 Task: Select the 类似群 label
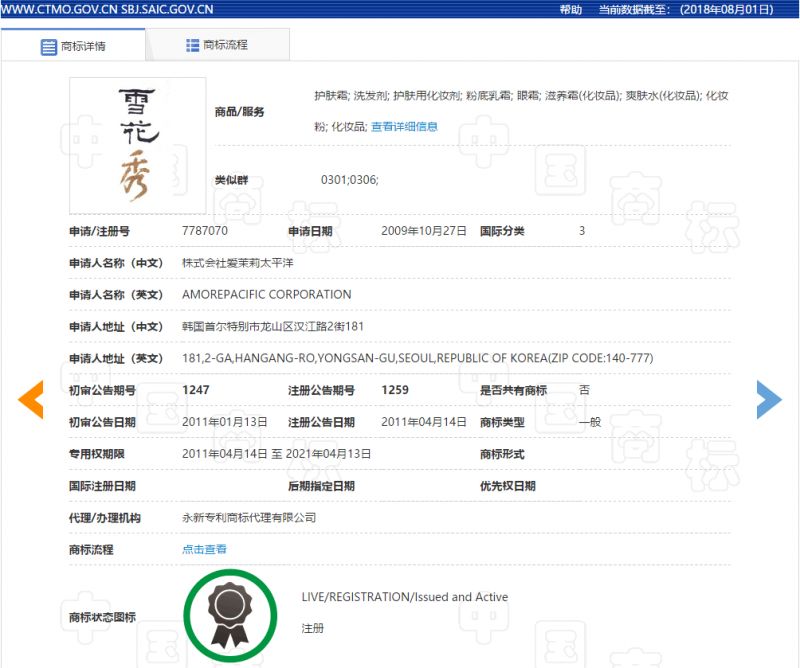[x=231, y=180]
